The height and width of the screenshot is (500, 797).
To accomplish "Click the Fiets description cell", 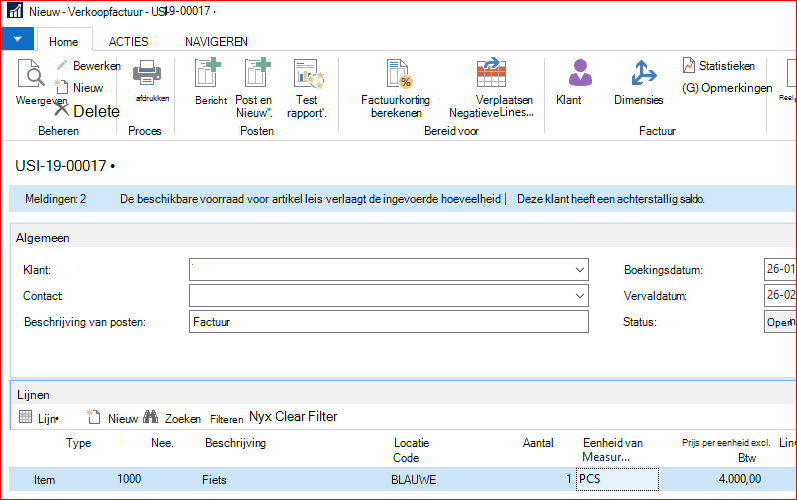I will [x=214, y=480].
